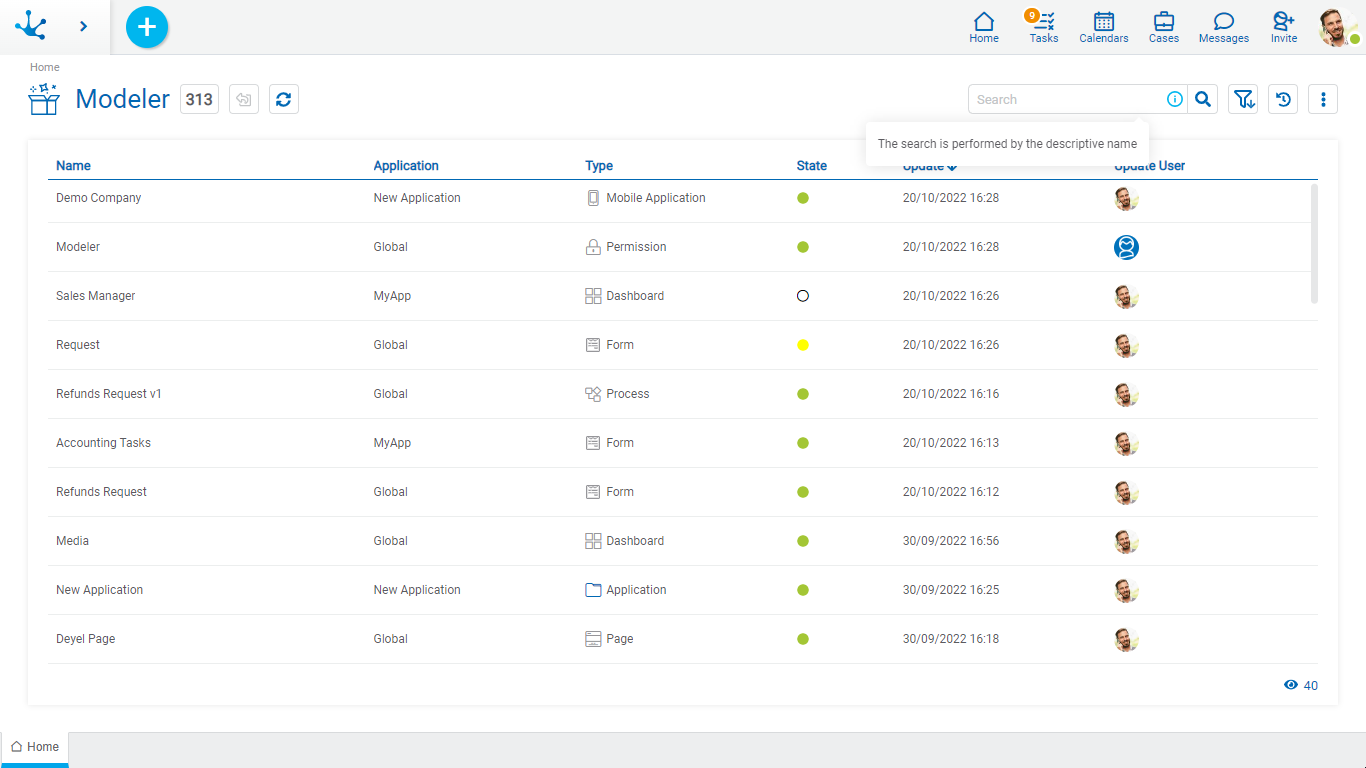Screen dimensions: 1366x768
Task: Click the magnifying glass search button
Action: (1203, 99)
